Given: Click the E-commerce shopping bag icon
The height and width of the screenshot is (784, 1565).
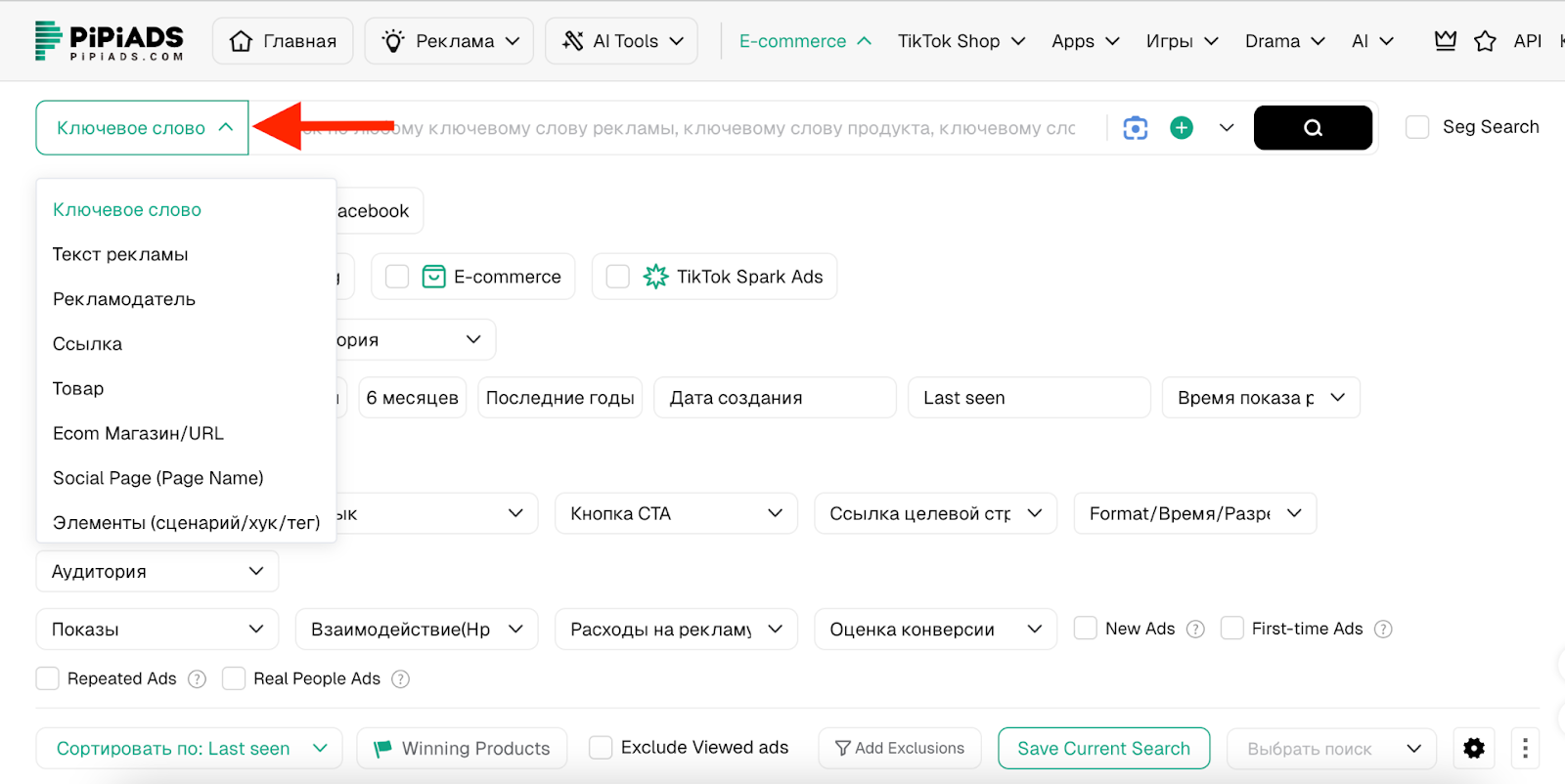Looking at the screenshot, I should click(x=433, y=277).
